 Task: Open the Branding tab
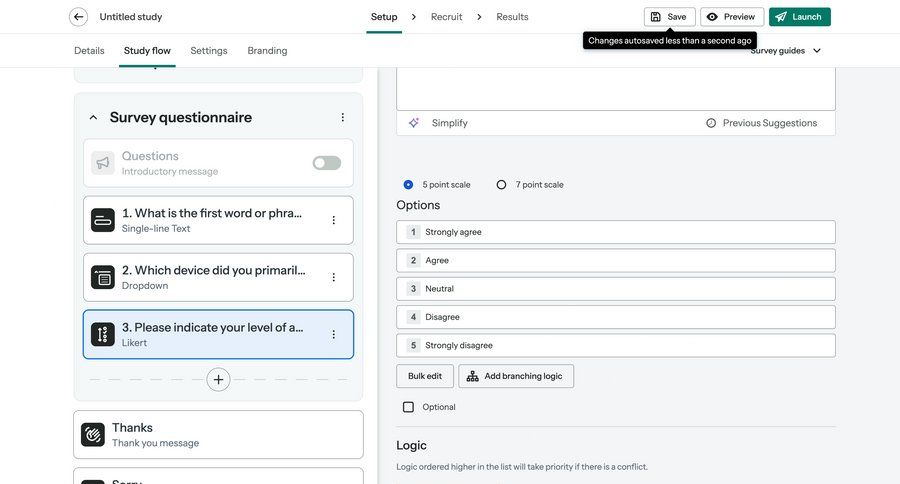coord(267,50)
